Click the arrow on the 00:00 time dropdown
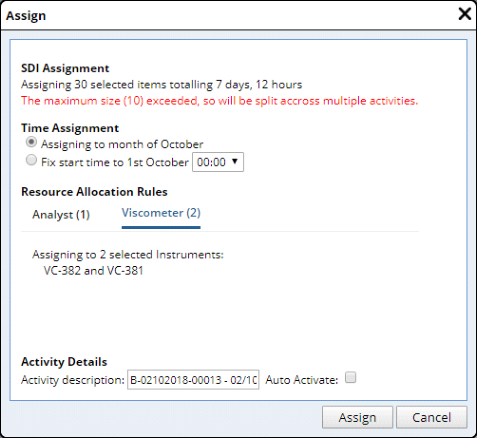 (235, 162)
